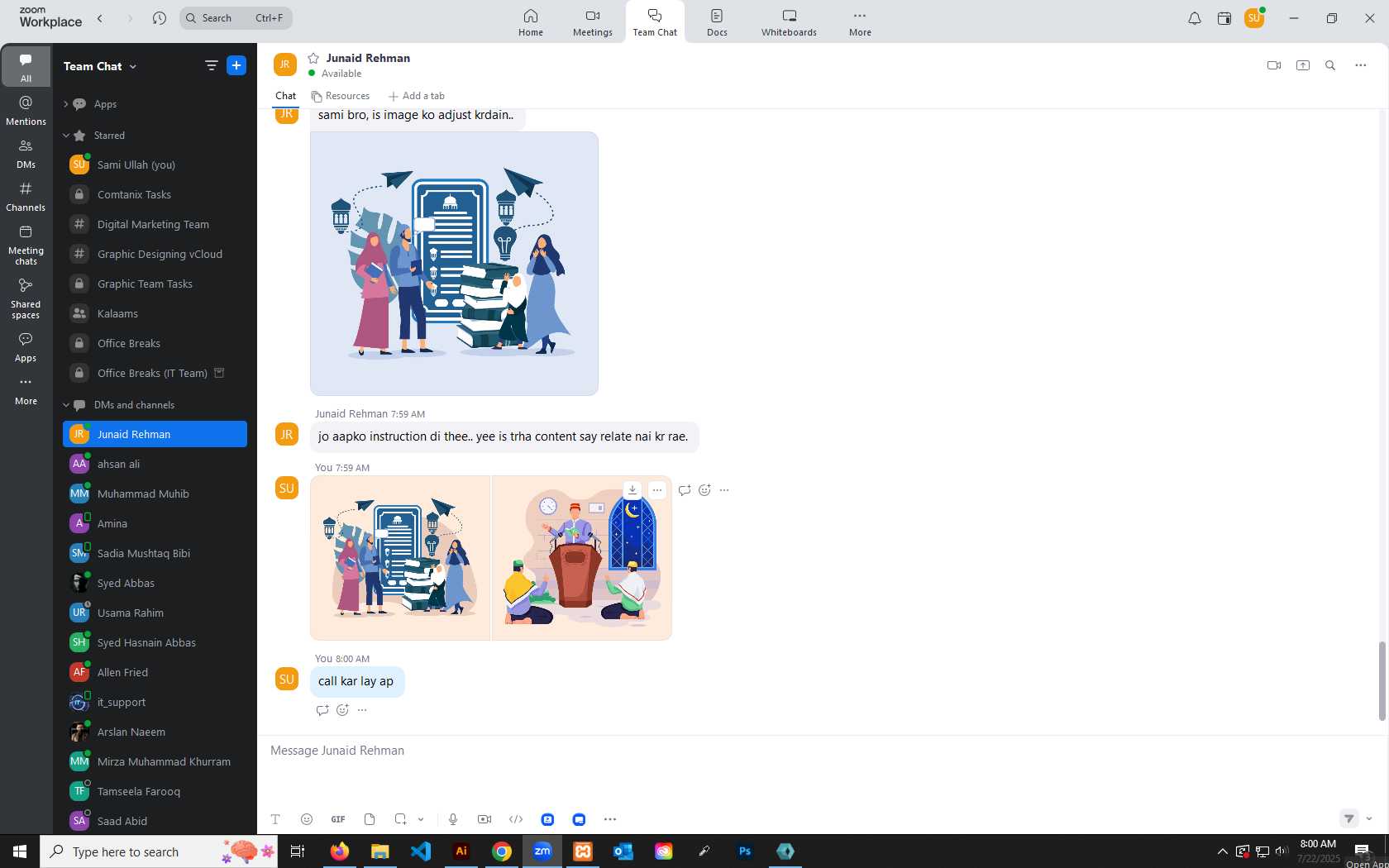Open the GIF picker
This screenshot has width=1389, height=868.
point(338,819)
